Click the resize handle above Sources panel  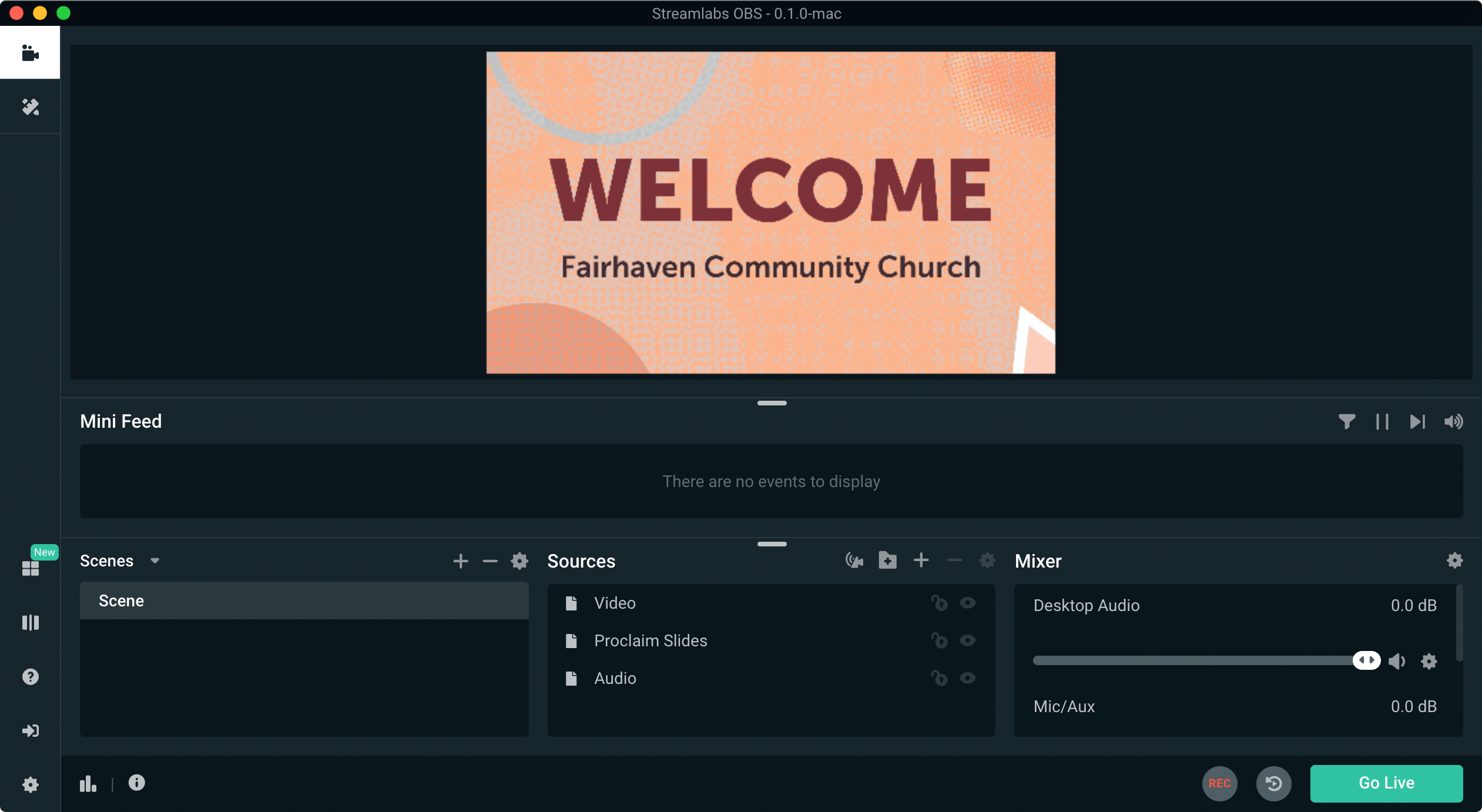tap(772, 544)
